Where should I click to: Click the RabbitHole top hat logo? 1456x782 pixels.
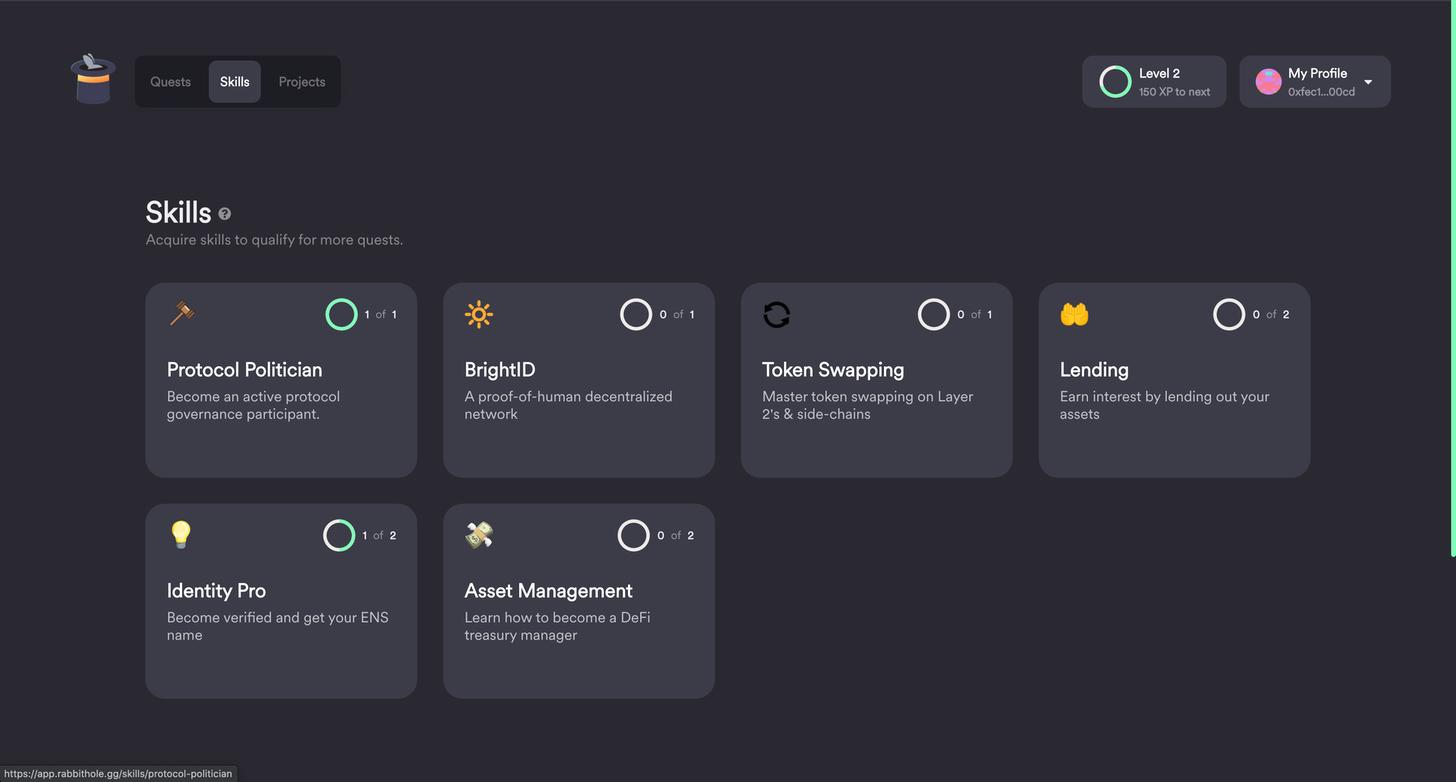[93, 80]
